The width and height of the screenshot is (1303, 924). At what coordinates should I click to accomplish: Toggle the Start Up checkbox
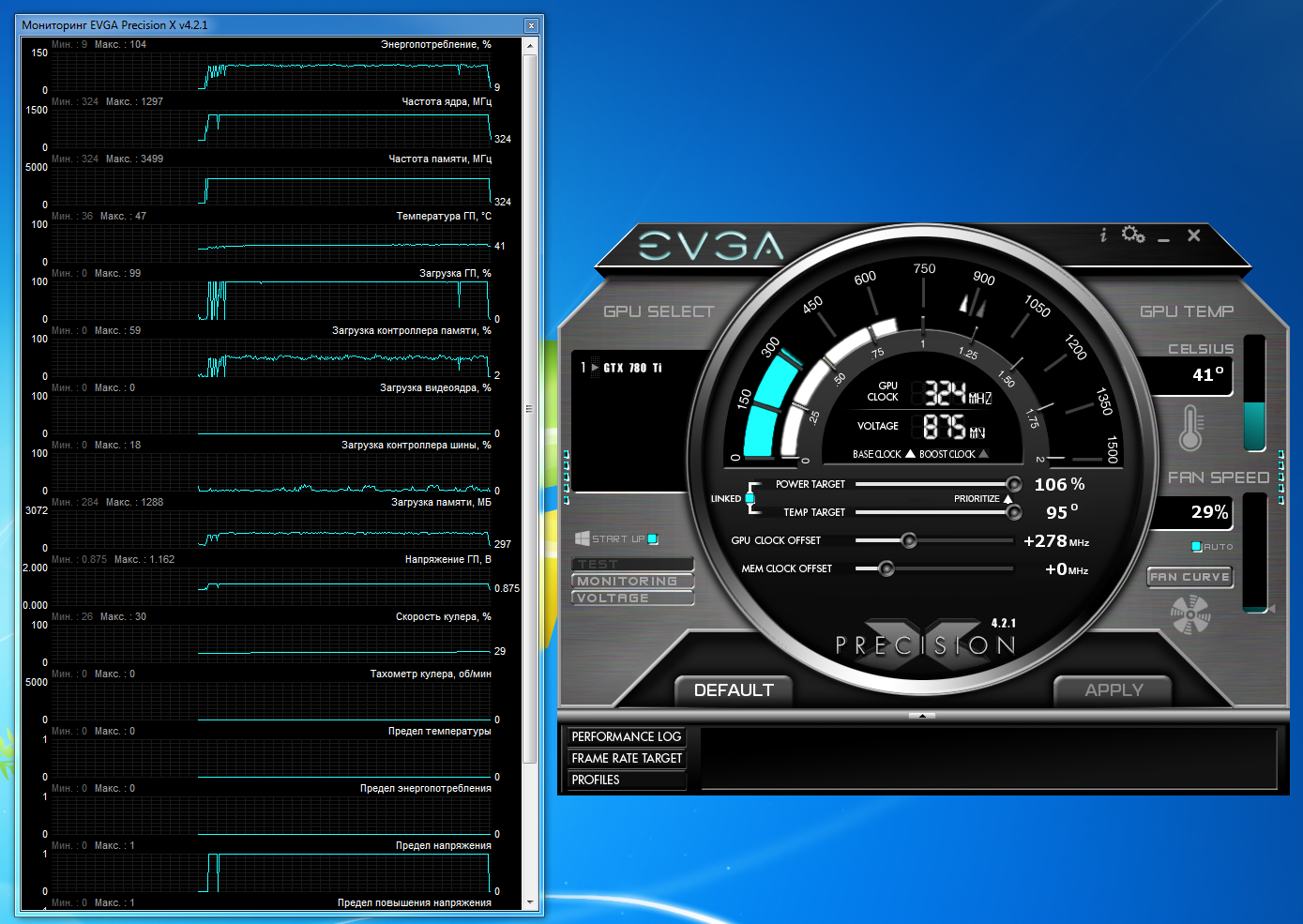(x=653, y=538)
